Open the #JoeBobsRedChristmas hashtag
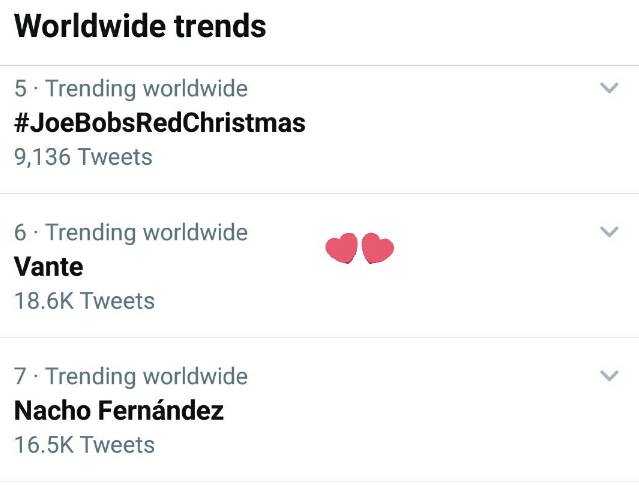 (160, 123)
